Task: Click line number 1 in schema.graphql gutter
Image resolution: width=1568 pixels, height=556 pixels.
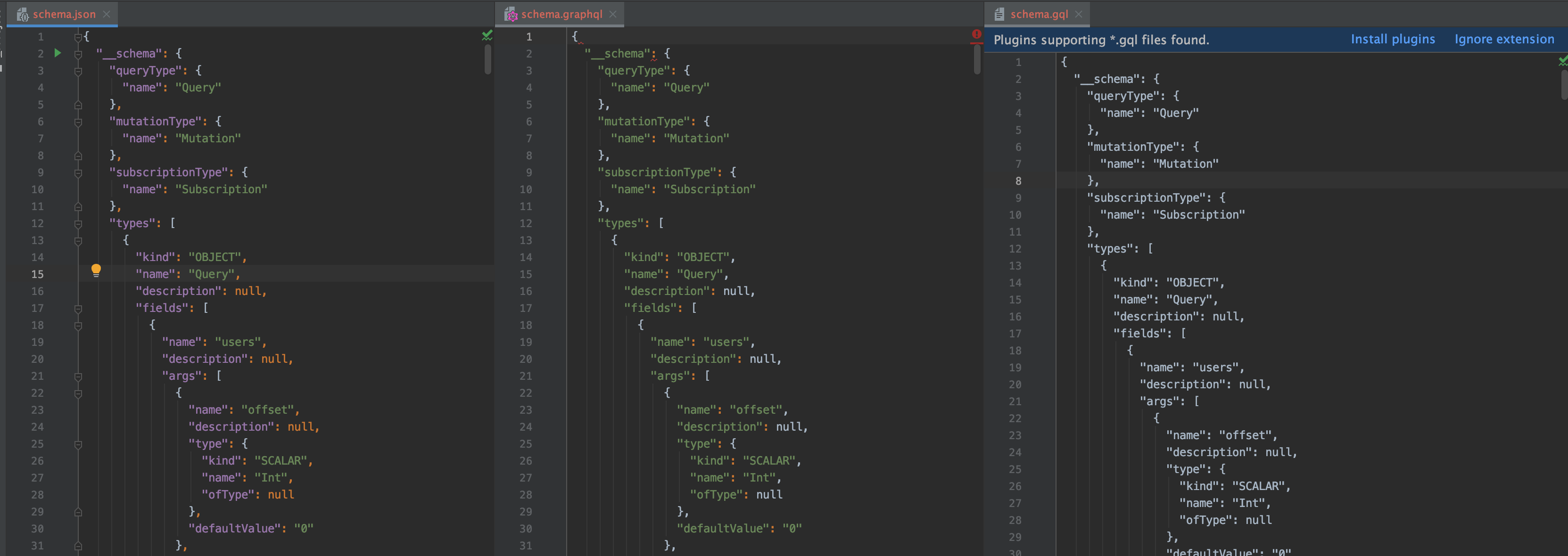Action: click(x=529, y=36)
